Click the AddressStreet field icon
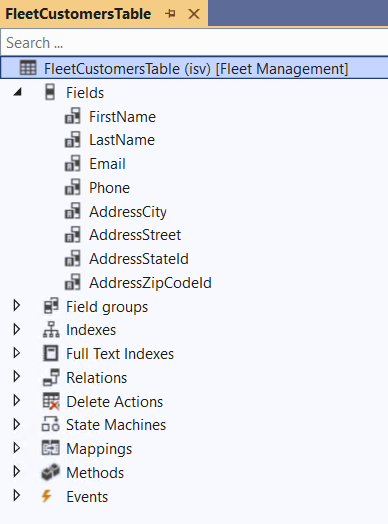388x524 pixels. (x=73, y=235)
